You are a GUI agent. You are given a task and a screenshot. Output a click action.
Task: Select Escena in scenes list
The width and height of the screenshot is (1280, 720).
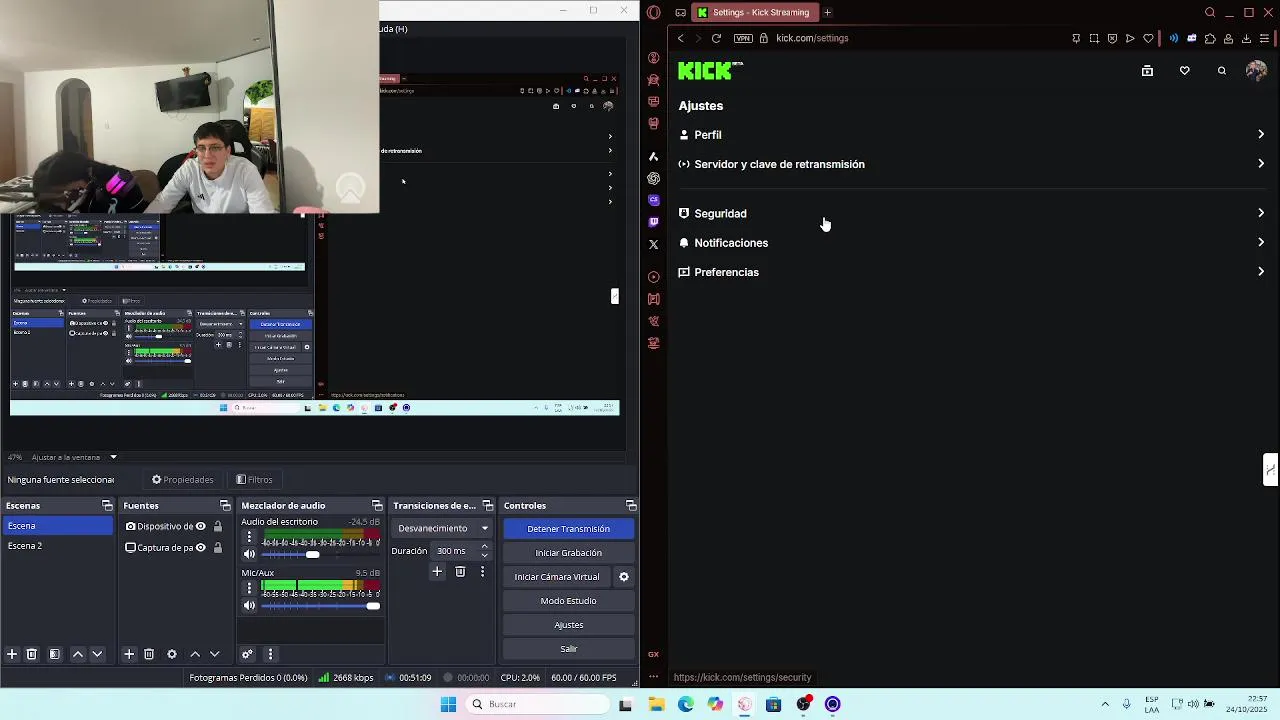click(x=57, y=526)
